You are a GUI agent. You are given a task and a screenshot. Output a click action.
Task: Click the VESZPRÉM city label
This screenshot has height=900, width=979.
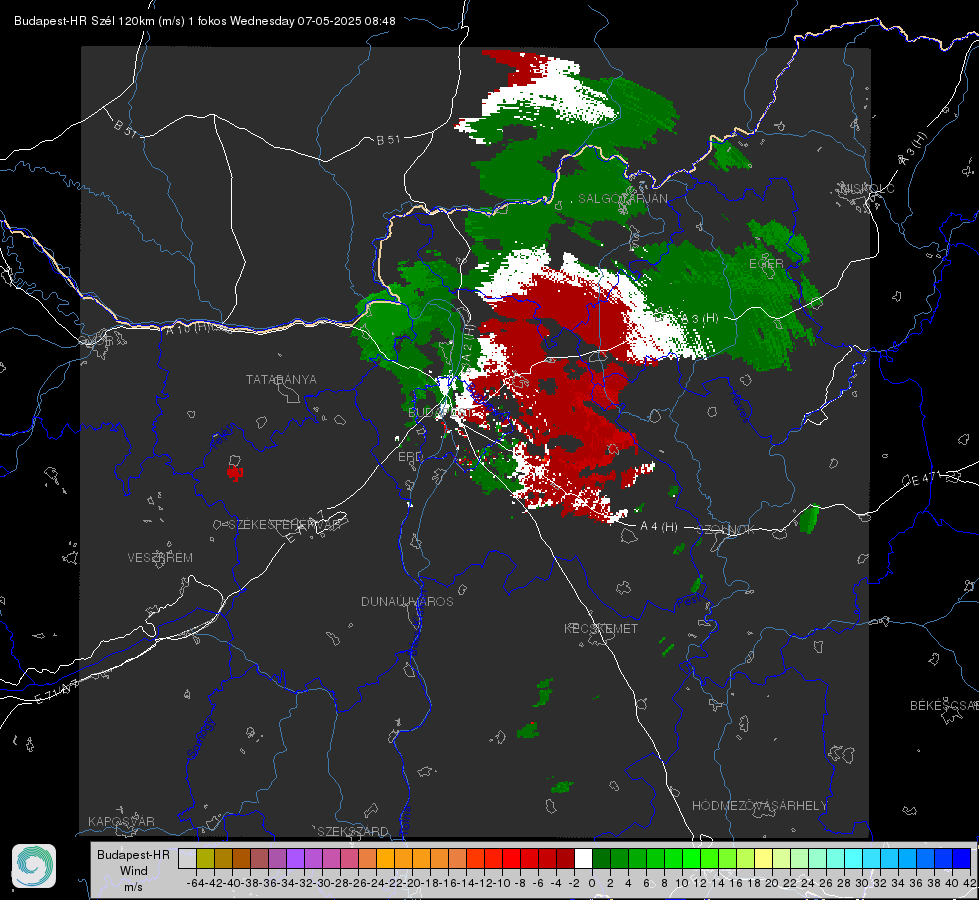[x=160, y=558]
